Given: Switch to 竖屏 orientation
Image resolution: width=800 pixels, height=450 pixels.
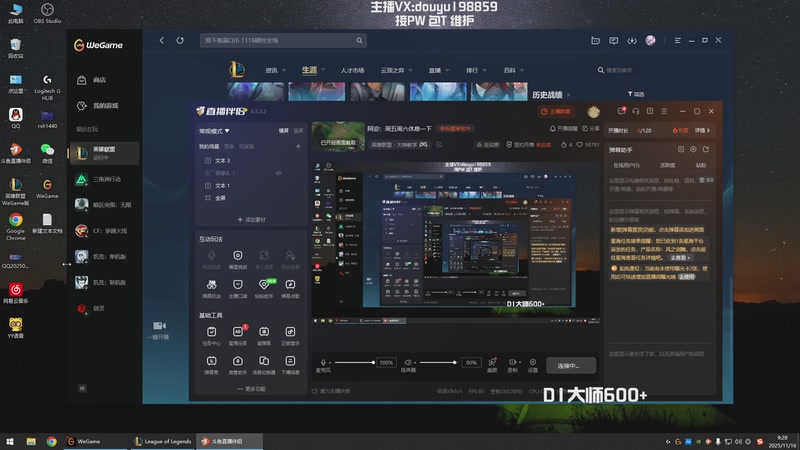Looking at the screenshot, I should pos(298,131).
